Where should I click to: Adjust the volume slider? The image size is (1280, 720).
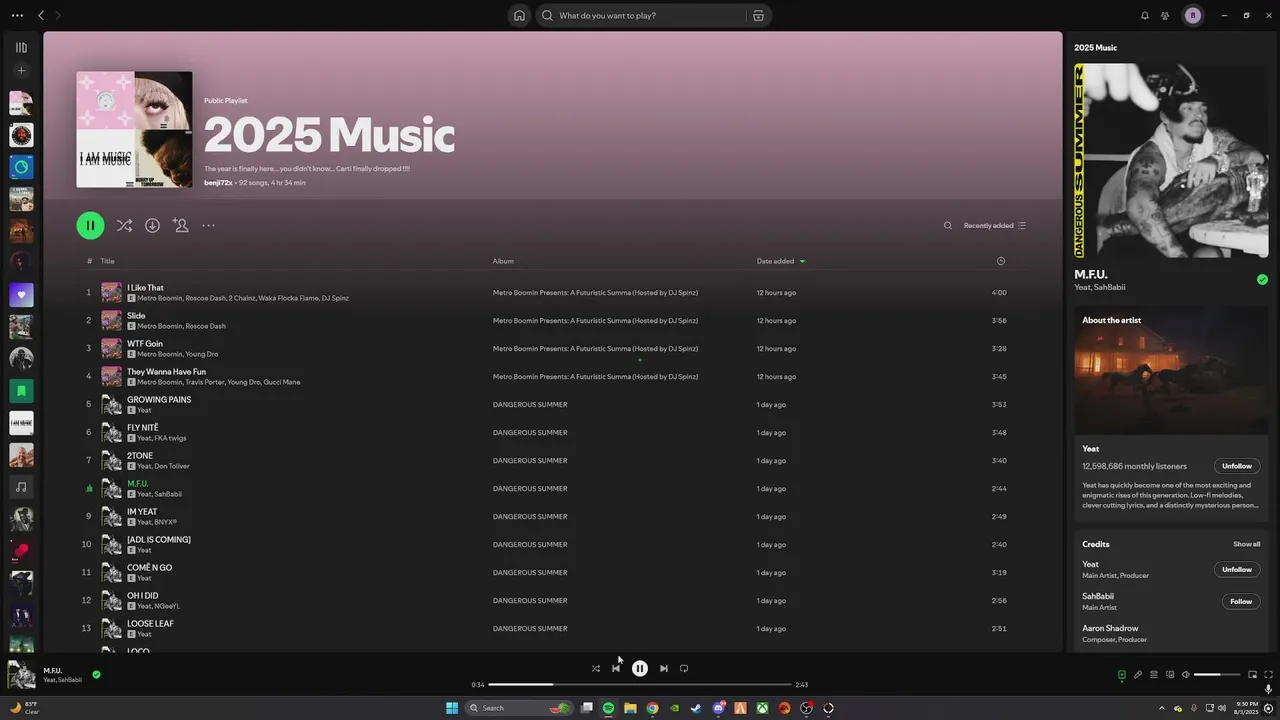(1217, 674)
